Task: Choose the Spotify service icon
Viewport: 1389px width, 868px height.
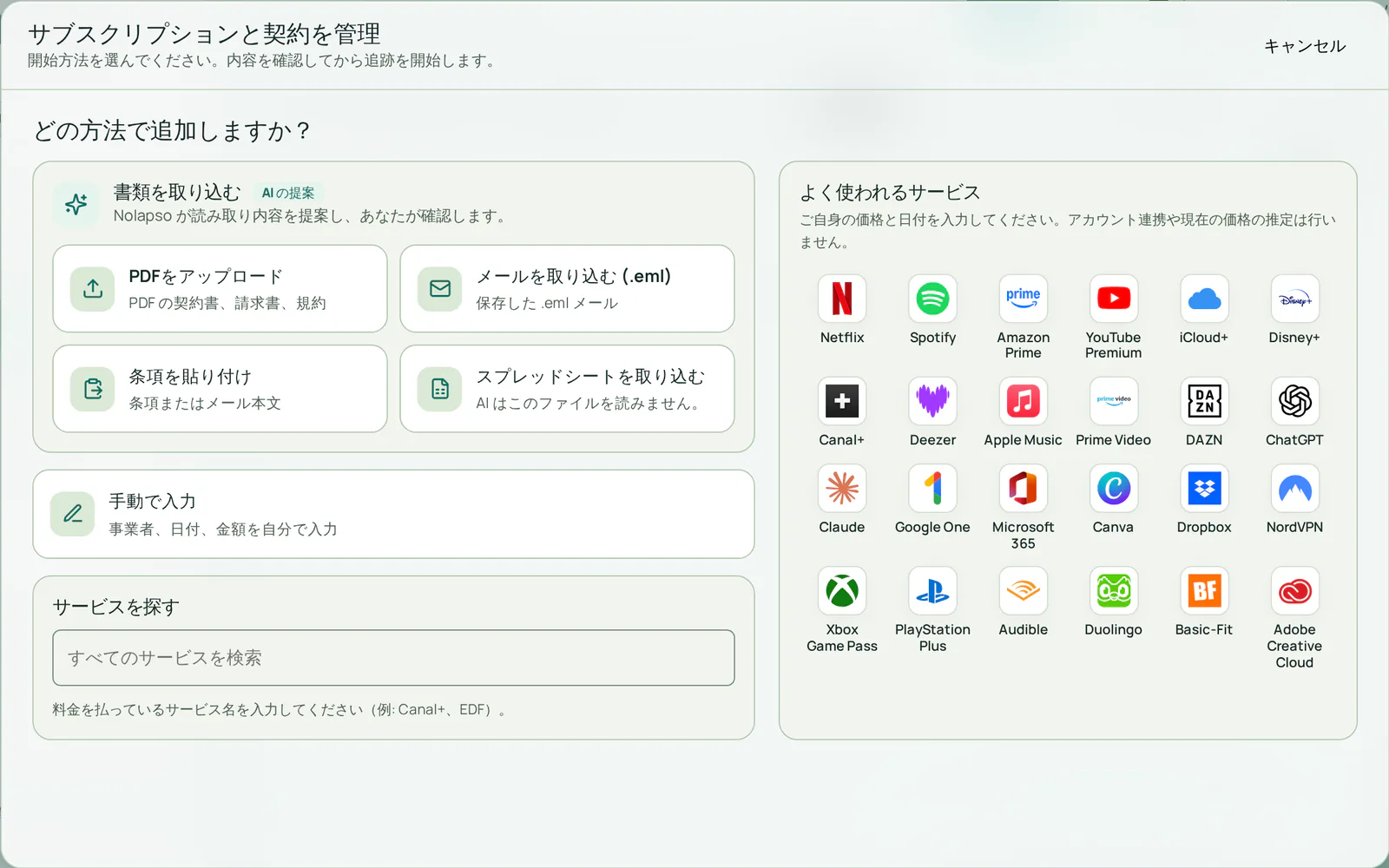Action: [932, 299]
